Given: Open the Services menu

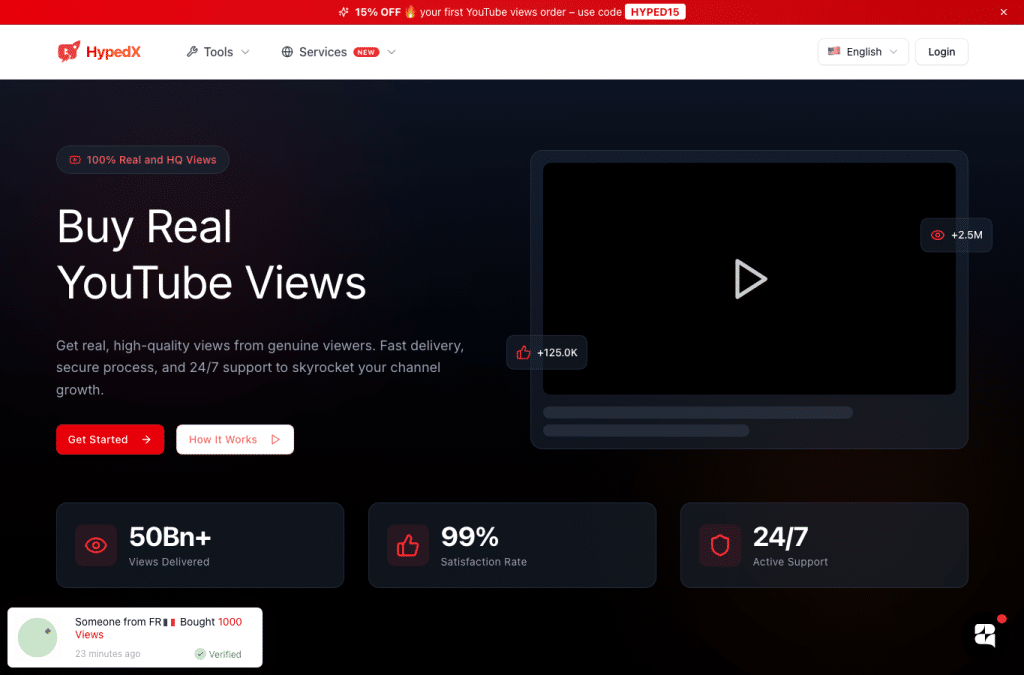Looking at the screenshot, I should point(338,52).
